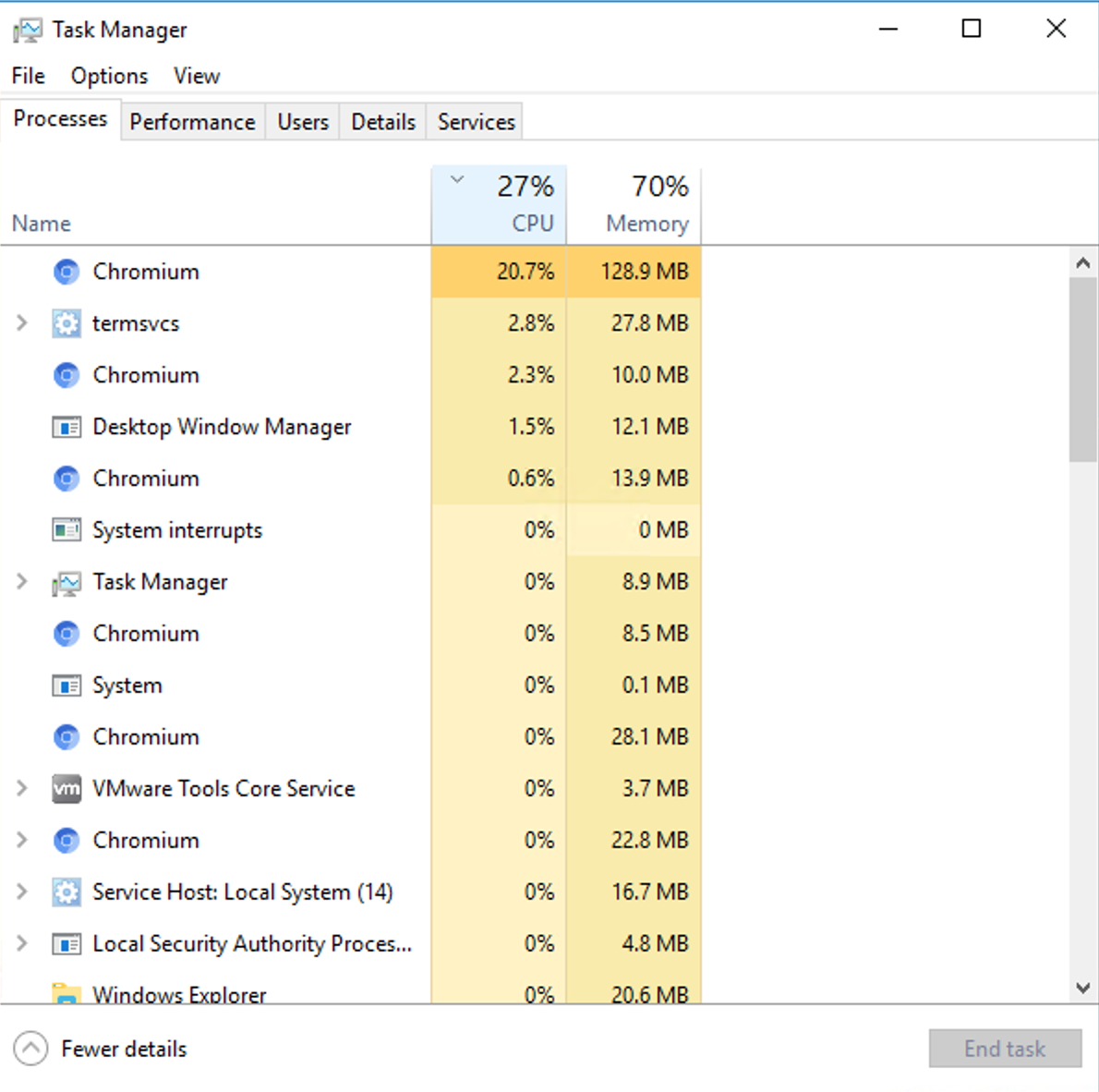Switch to the Users tab
This screenshot has height=1092, width=1099.
coord(303,122)
